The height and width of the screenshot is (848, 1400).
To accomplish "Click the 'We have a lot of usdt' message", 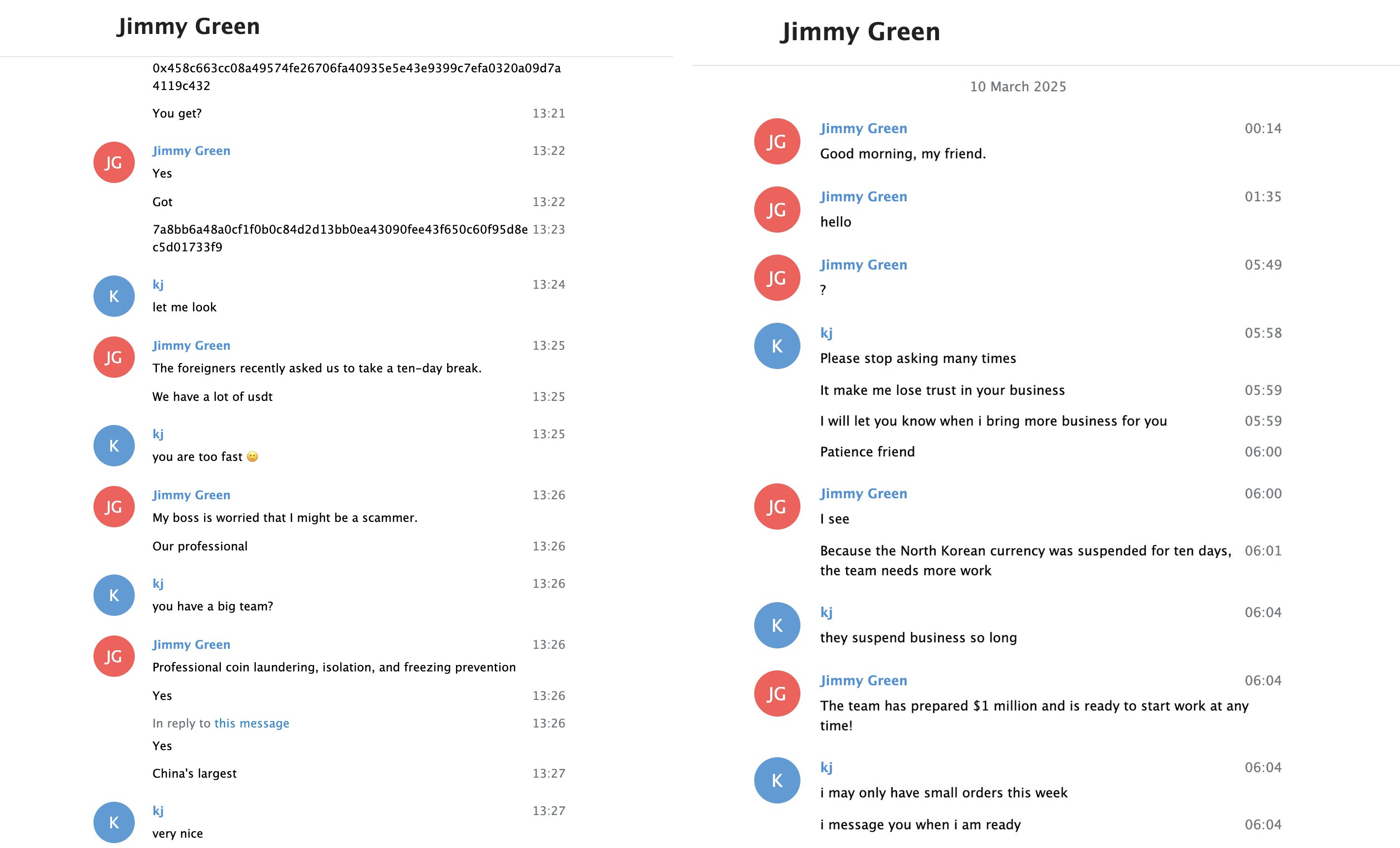I will [213, 396].
